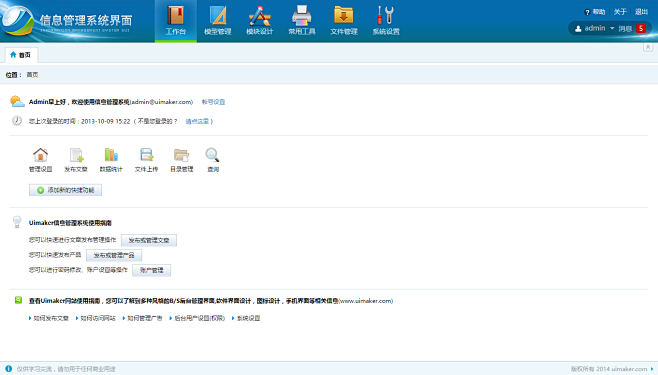The width and height of the screenshot is (658, 375).
Task: Open 消息 messages with red badge 5
Action: click(632, 28)
